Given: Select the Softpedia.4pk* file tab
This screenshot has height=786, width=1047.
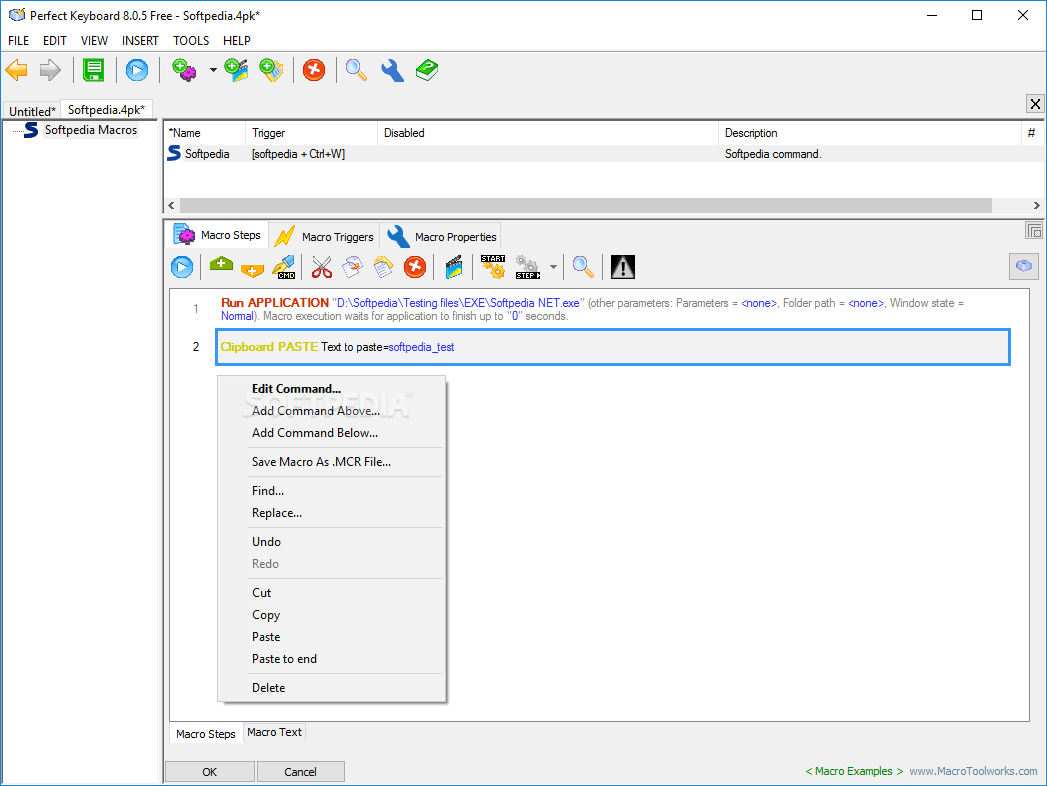Looking at the screenshot, I should [106, 110].
